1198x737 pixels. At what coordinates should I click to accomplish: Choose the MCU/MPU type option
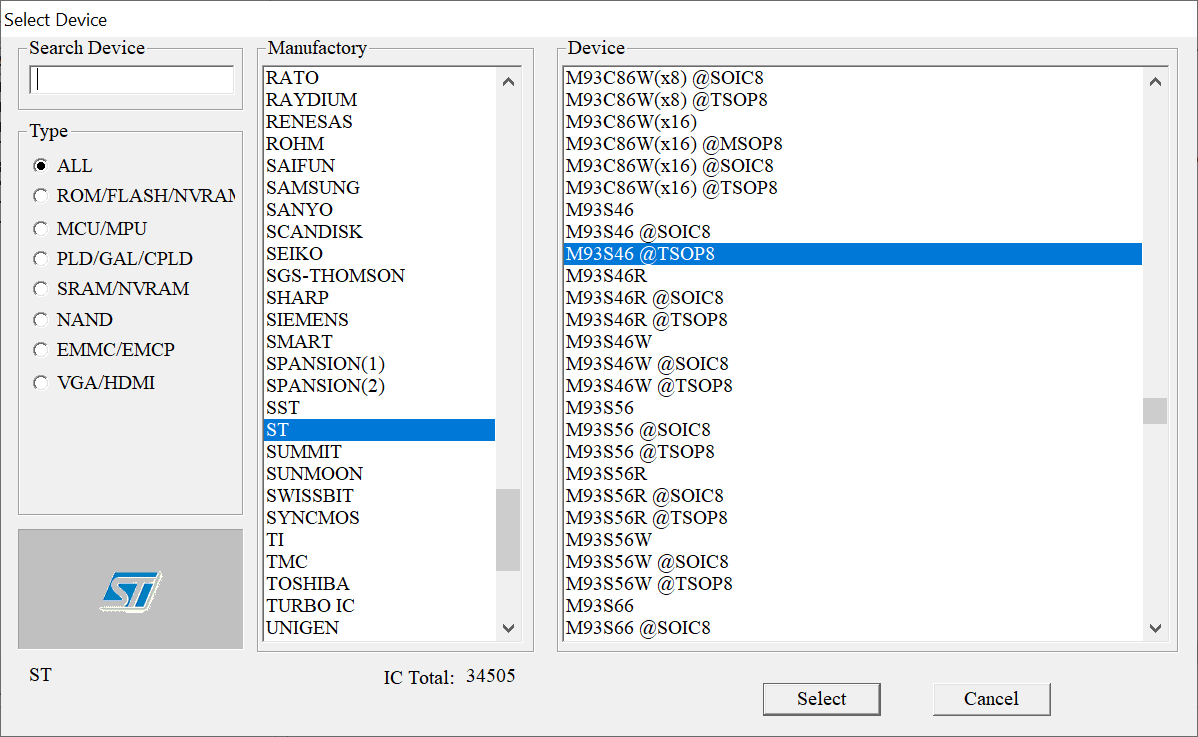pos(41,228)
